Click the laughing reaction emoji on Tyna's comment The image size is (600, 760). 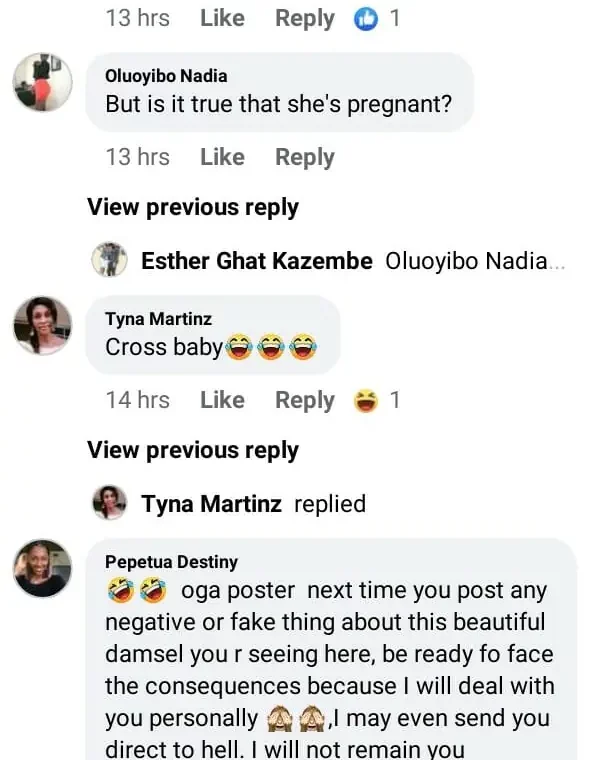[x=367, y=401]
